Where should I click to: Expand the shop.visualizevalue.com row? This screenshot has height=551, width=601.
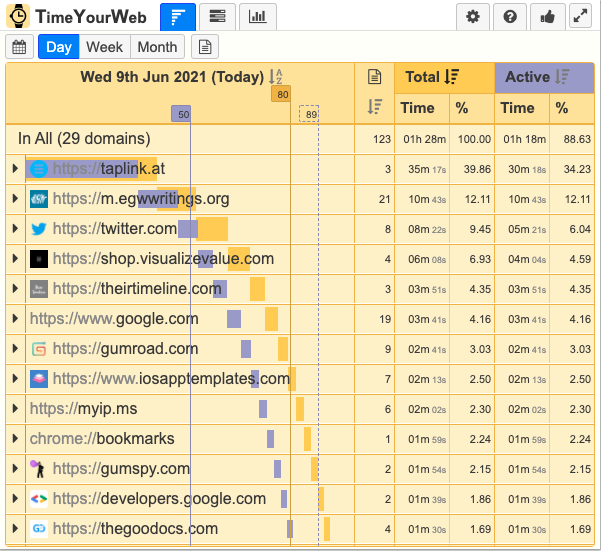tap(15, 258)
